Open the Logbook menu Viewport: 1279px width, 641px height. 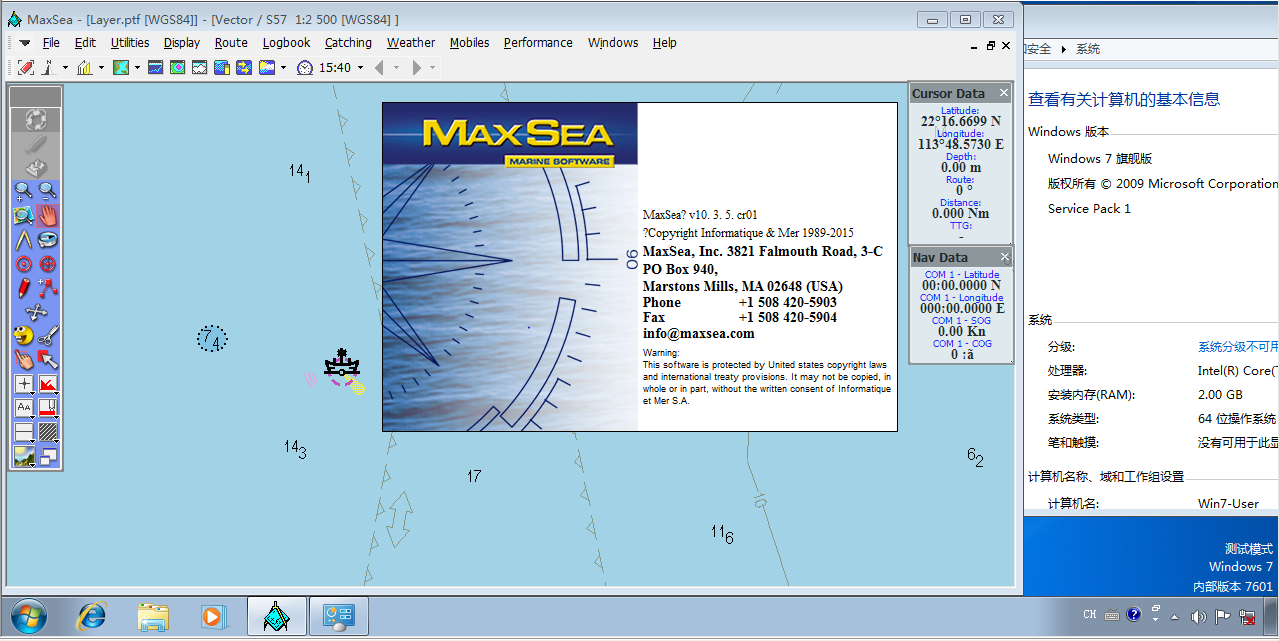[286, 43]
